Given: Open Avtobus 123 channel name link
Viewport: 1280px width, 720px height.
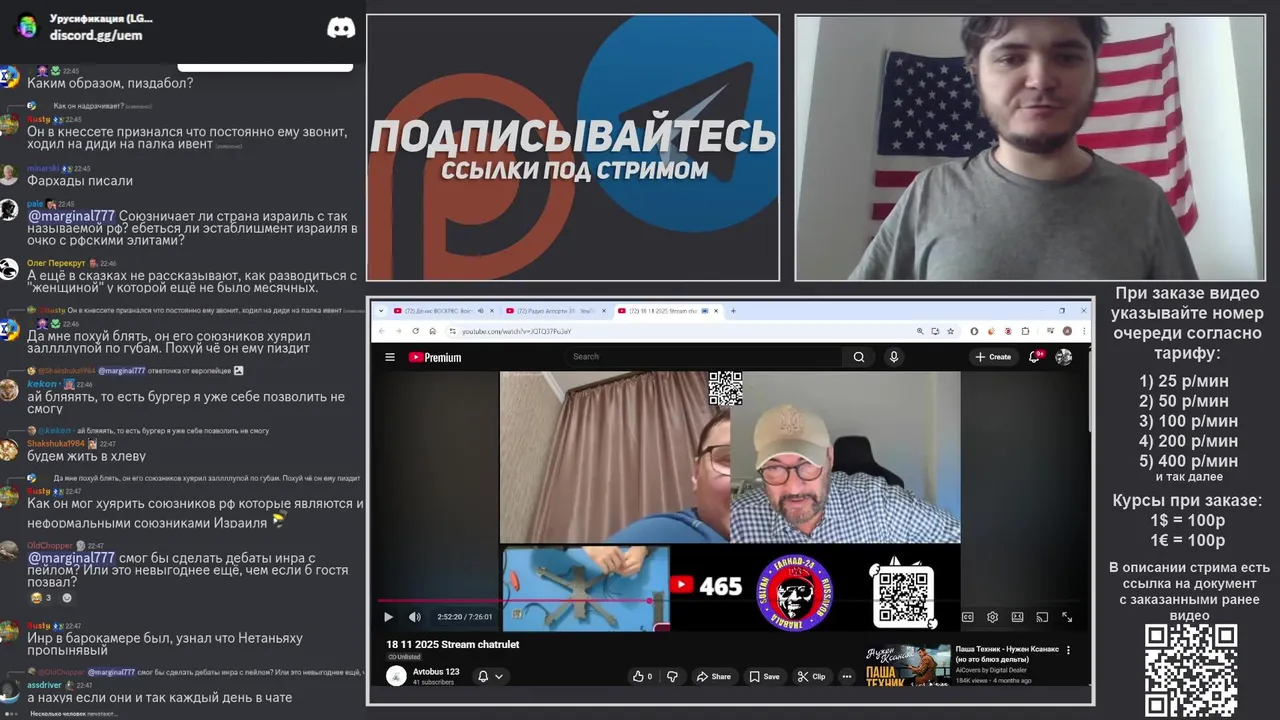Looking at the screenshot, I should 436,672.
